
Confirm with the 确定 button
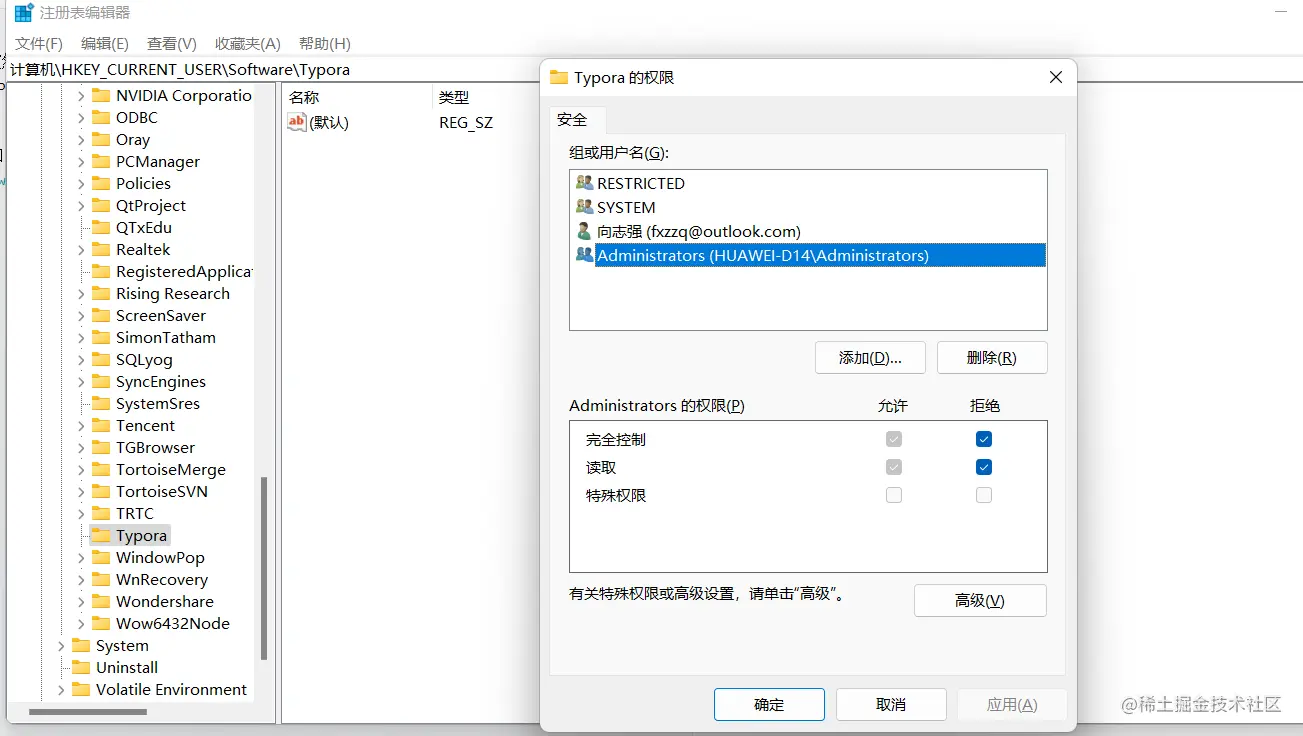coord(769,704)
